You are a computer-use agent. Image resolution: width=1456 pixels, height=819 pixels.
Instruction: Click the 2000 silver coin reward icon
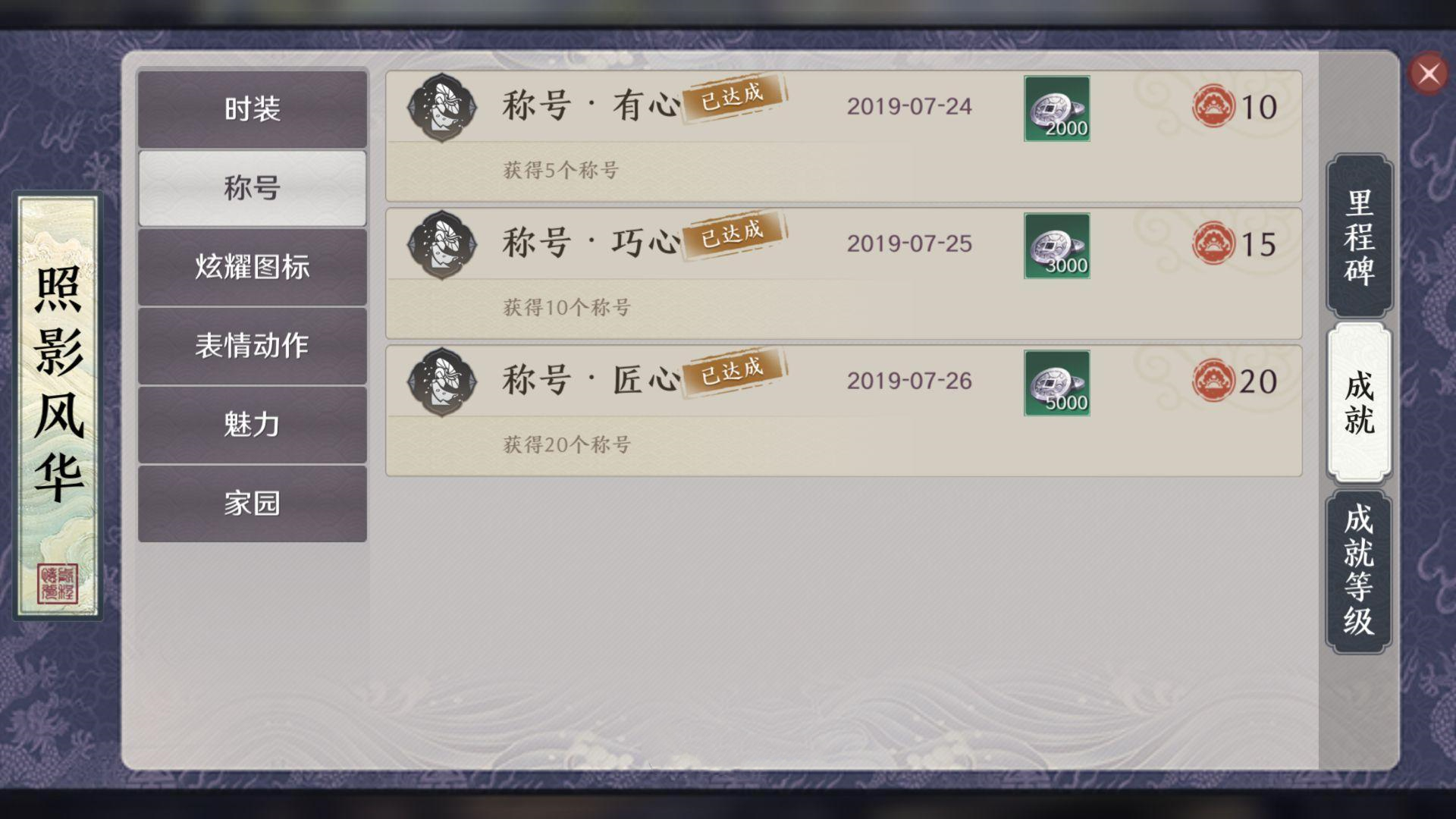(x=1056, y=108)
